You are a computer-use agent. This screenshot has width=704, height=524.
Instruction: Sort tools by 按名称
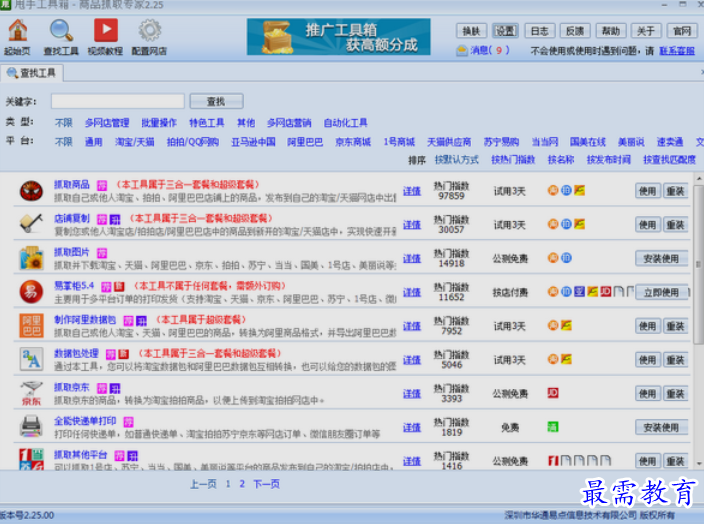pos(561,159)
